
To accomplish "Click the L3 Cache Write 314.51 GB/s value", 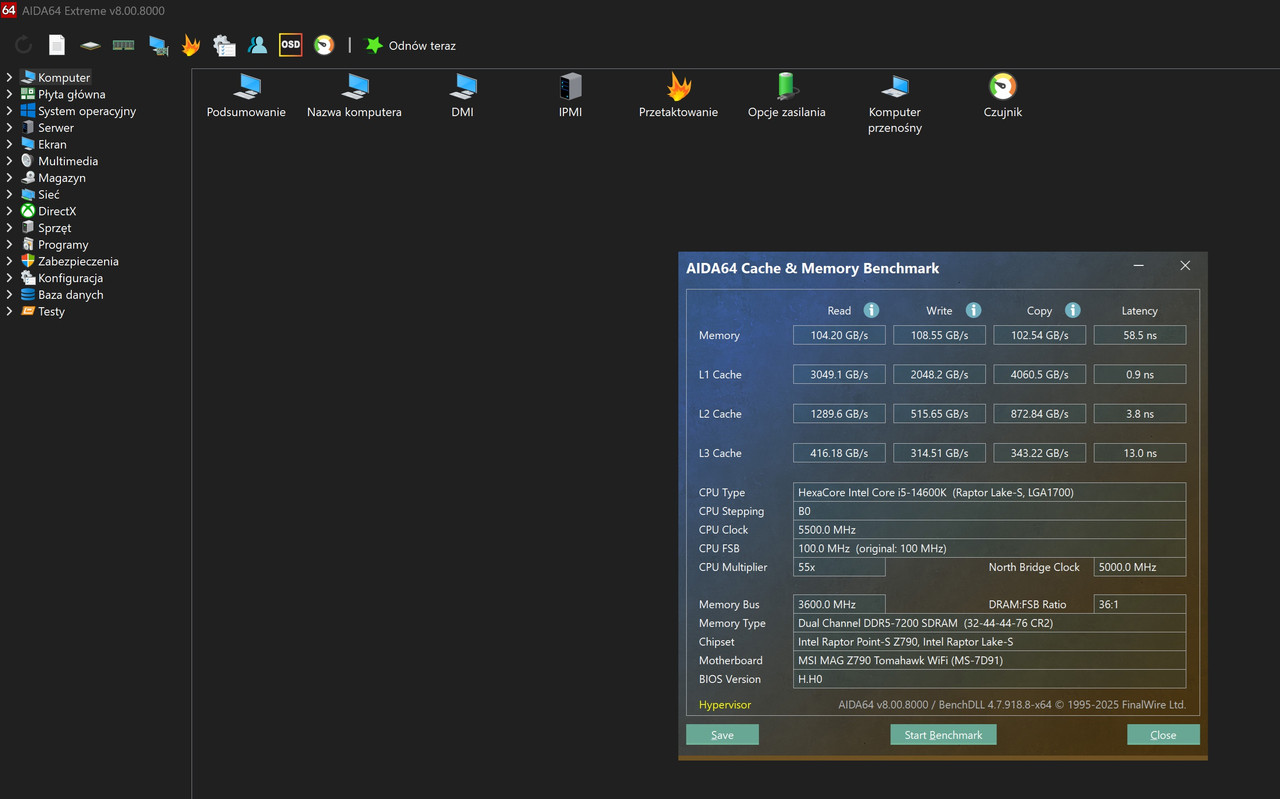I will tap(939, 453).
